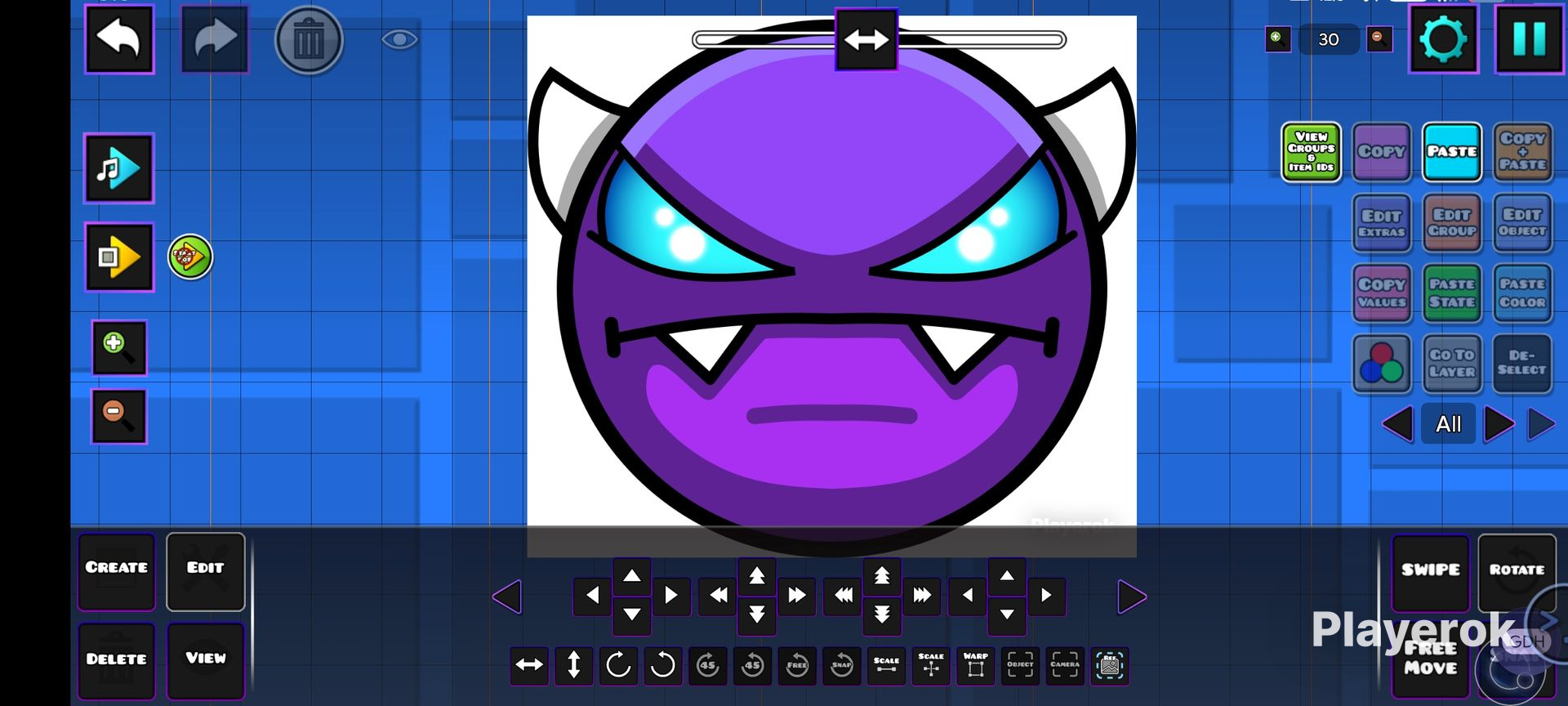1568x706 pixels.
Task: Switch to the Create tab
Action: (117, 571)
